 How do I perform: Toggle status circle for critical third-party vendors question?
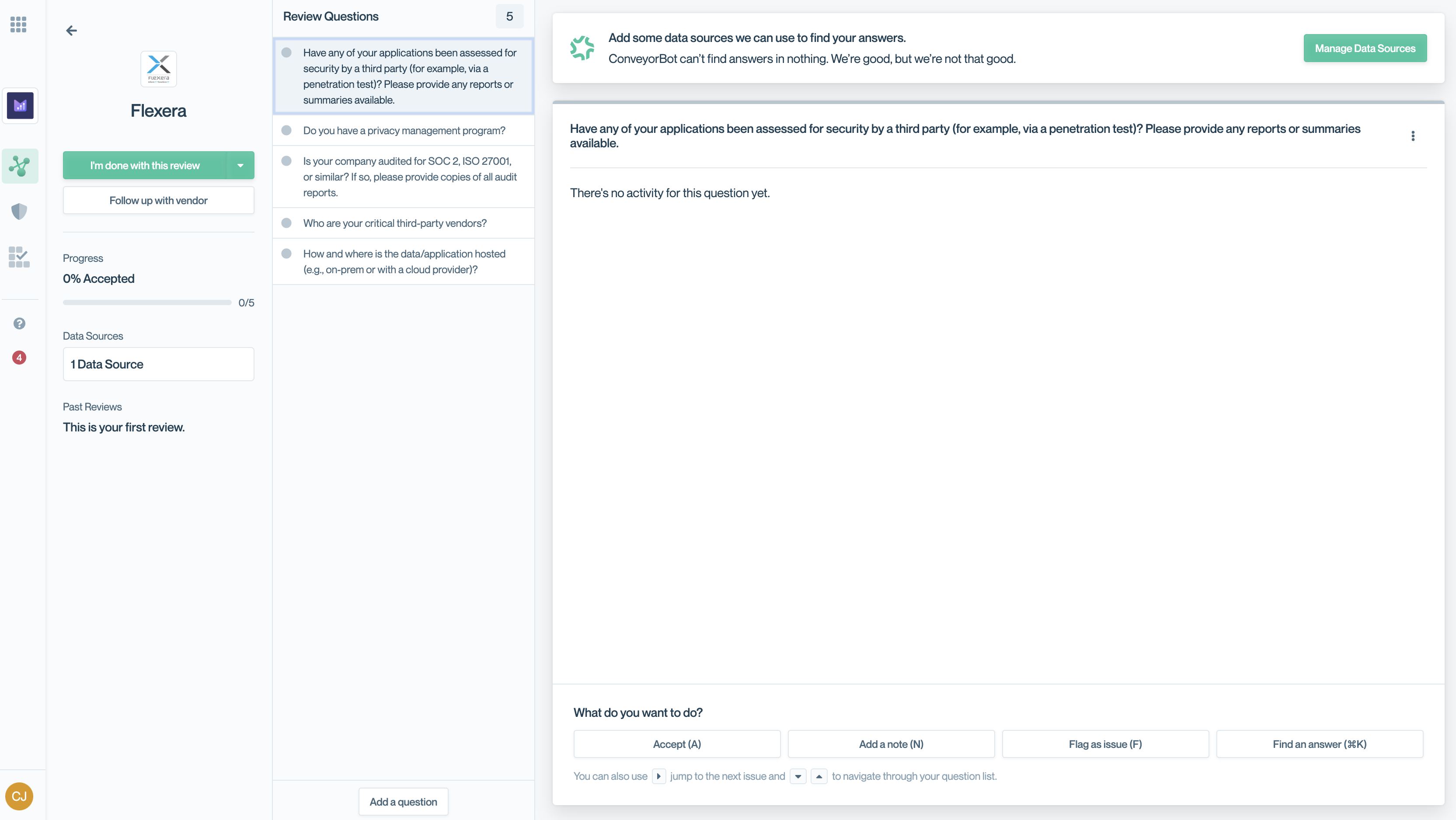coord(286,223)
